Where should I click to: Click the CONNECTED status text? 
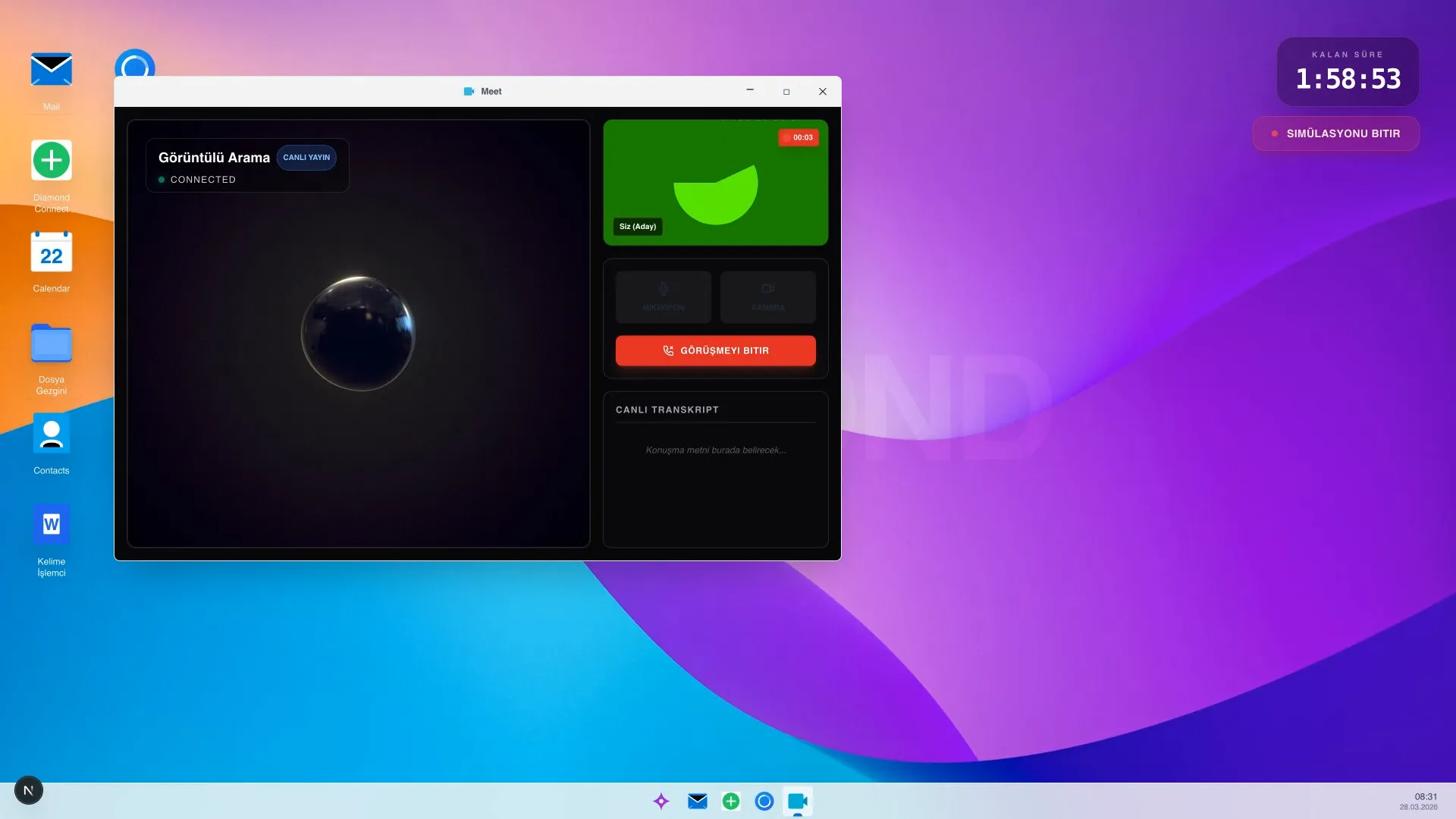coord(202,180)
